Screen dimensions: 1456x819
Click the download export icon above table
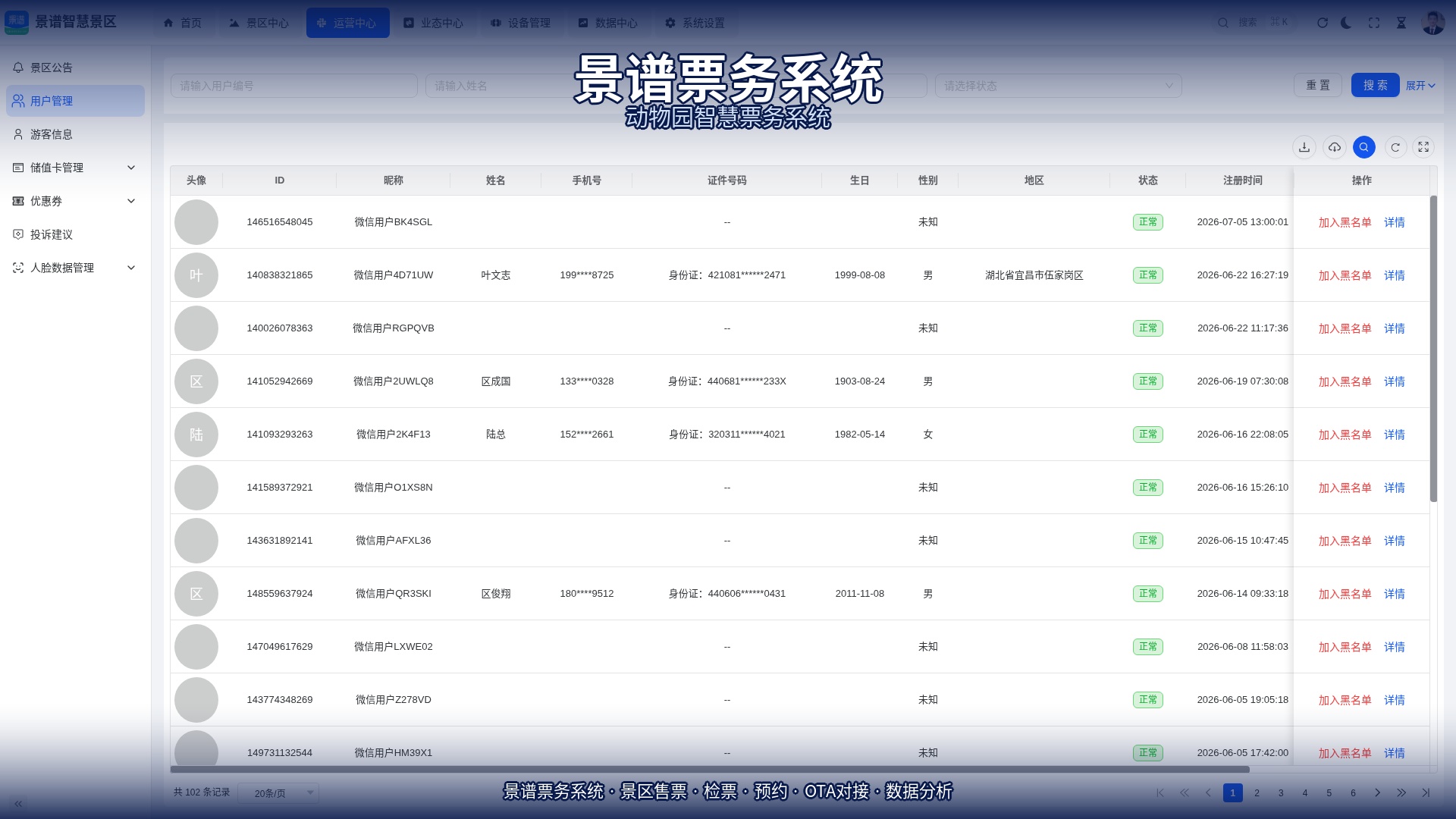click(x=1304, y=147)
